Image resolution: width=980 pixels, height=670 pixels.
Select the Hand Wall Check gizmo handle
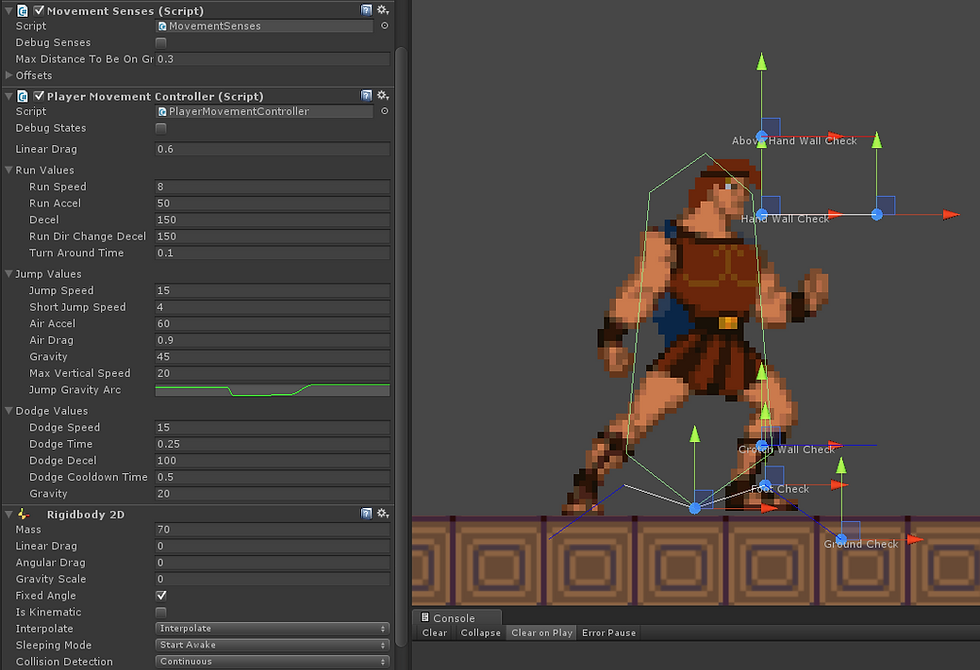click(x=762, y=214)
